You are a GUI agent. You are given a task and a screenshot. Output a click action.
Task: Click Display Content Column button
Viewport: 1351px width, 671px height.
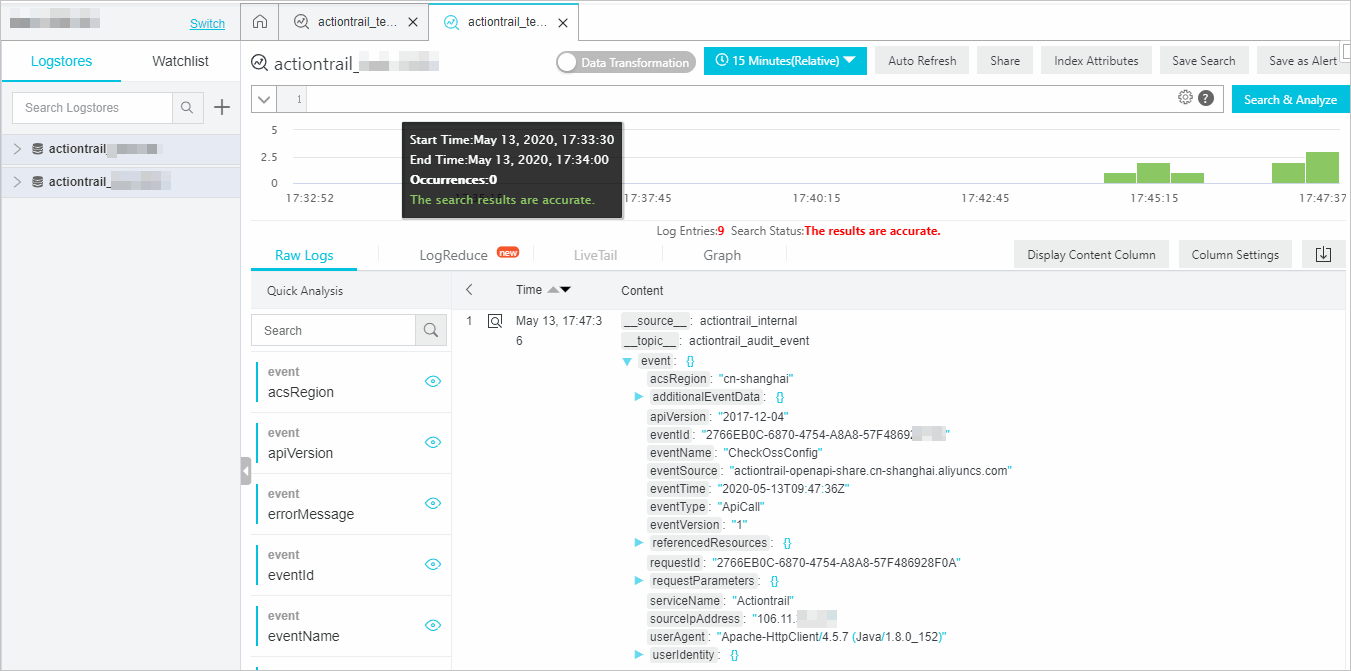1091,254
